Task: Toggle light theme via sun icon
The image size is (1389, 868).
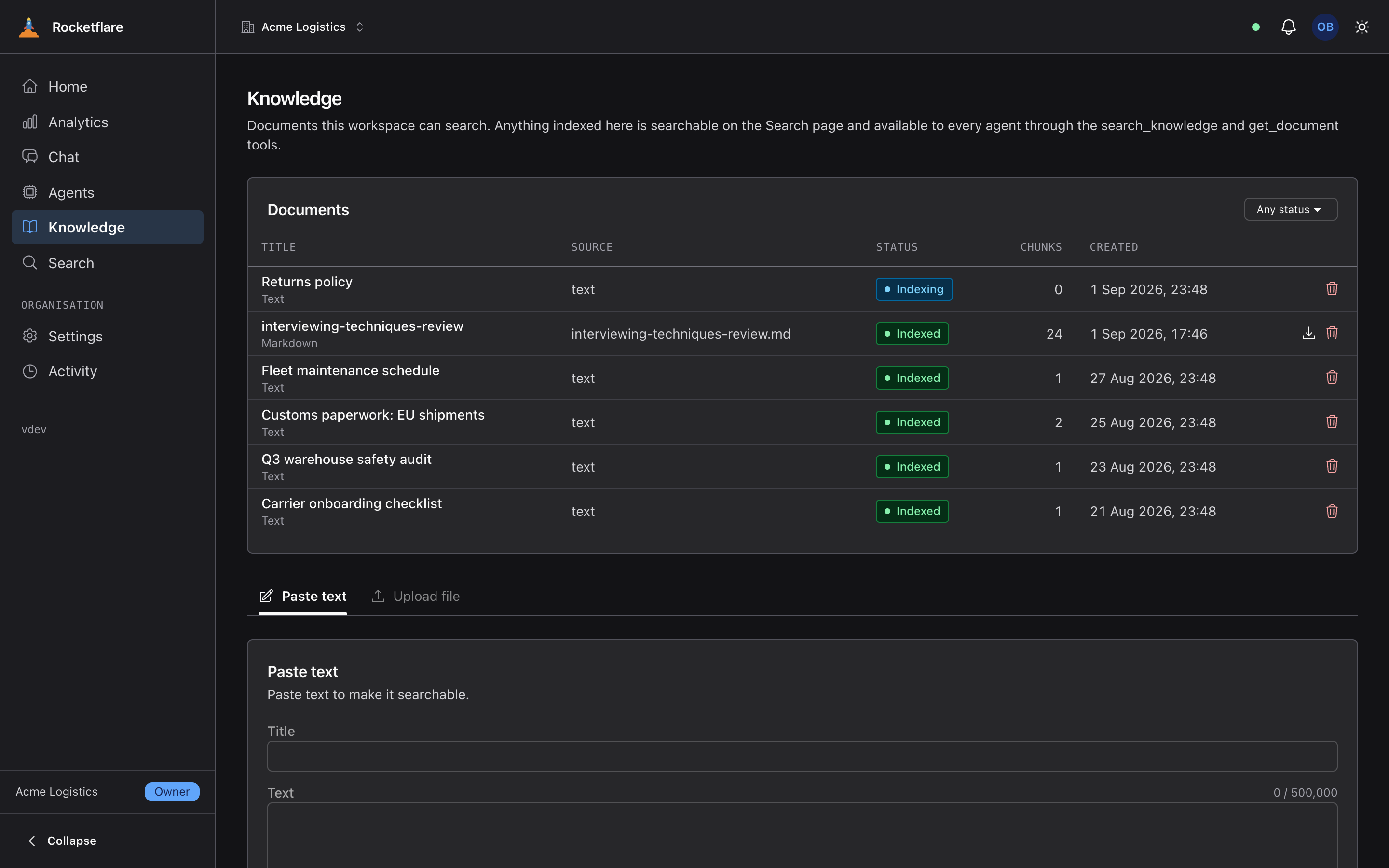Action: click(1362, 27)
